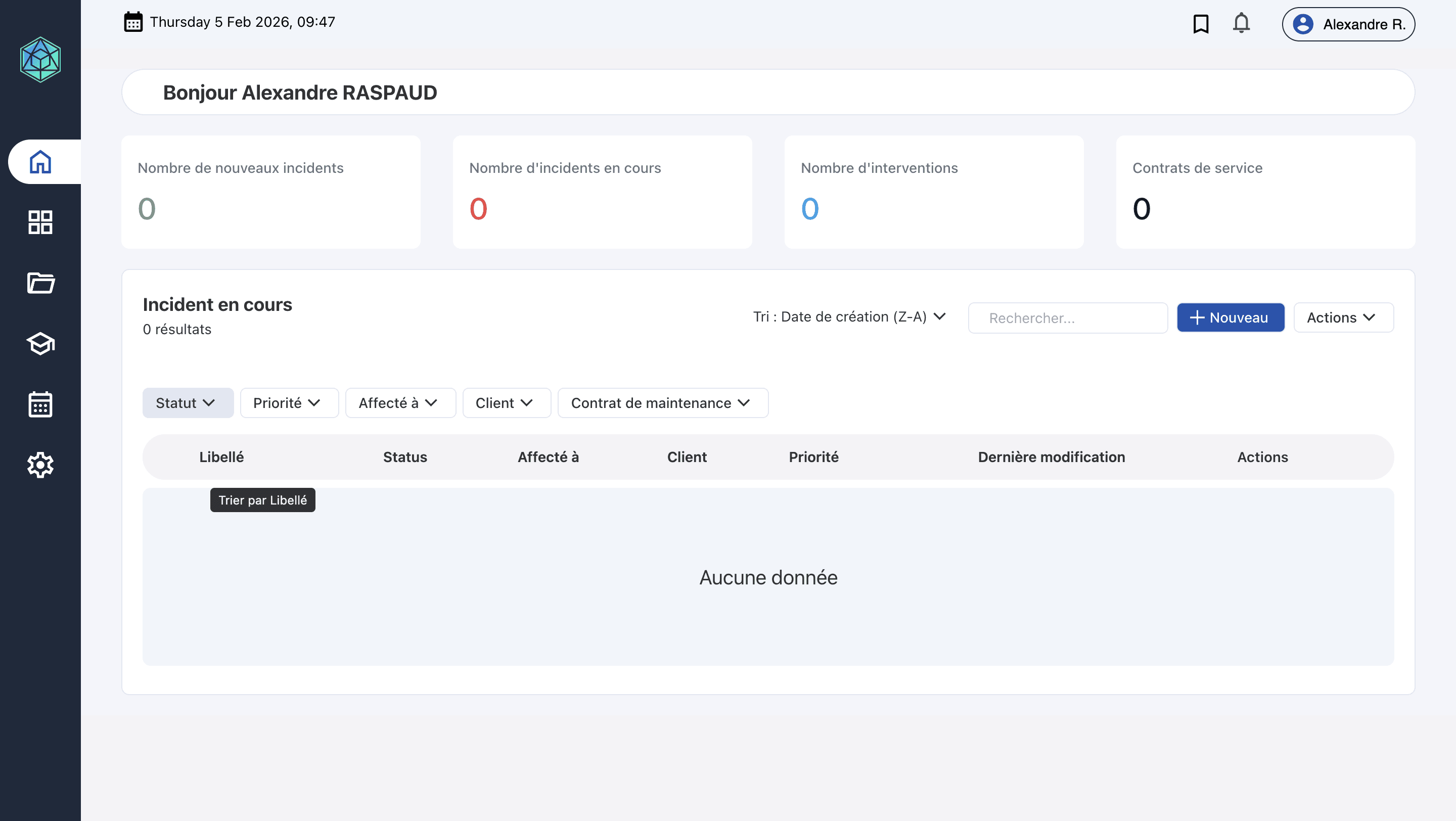The width and height of the screenshot is (1456, 821).
Task: Open the dashboard grid icon in sidebar
Action: point(40,222)
